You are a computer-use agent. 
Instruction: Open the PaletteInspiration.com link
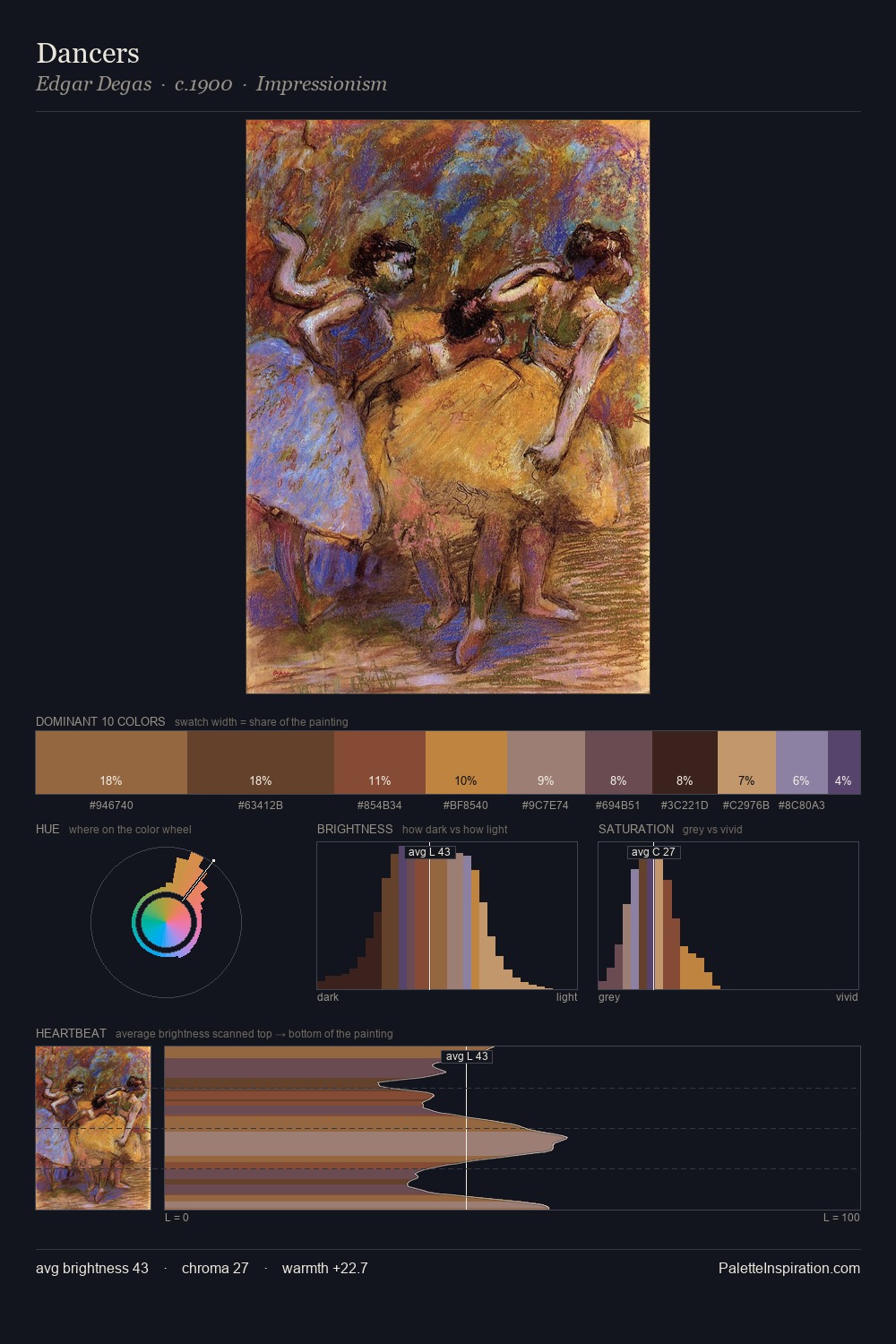pos(789,1268)
